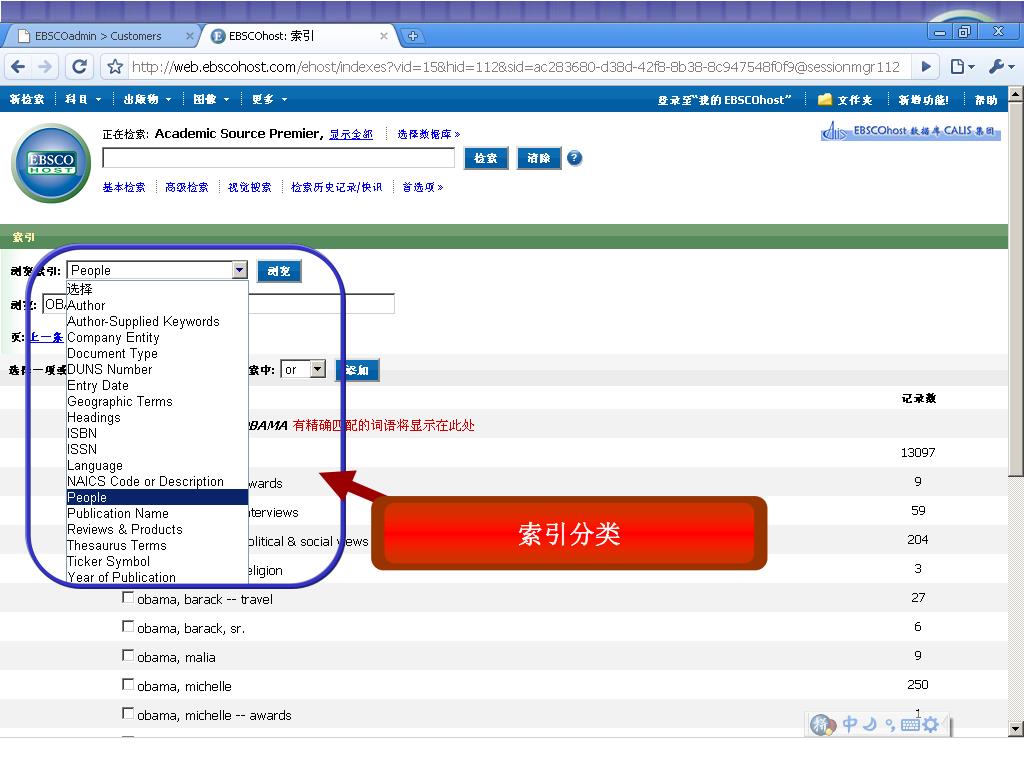Click 登录至"我的 EBSCOhost" link
Image resolution: width=1024 pixels, height=768 pixels.
tap(724, 100)
